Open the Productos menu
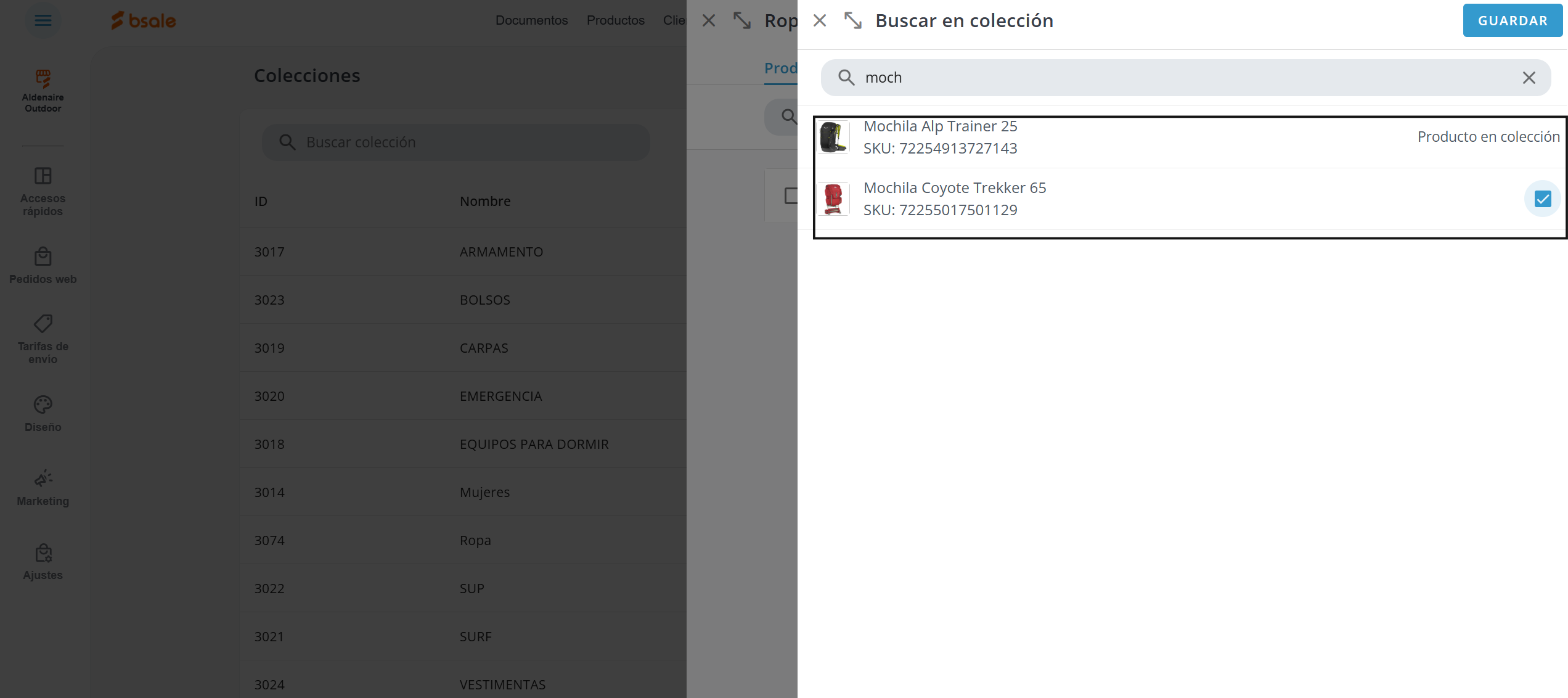Screen dimensions: 1568x698 [615, 20]
